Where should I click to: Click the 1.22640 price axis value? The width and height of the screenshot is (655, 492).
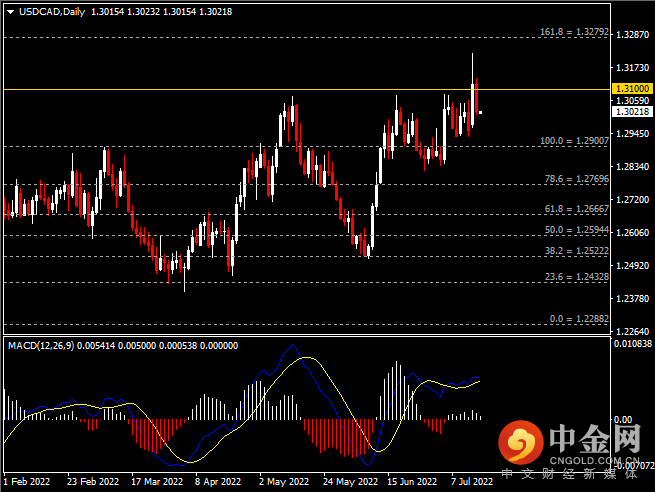pyautogui.click(x=632, y=332)
